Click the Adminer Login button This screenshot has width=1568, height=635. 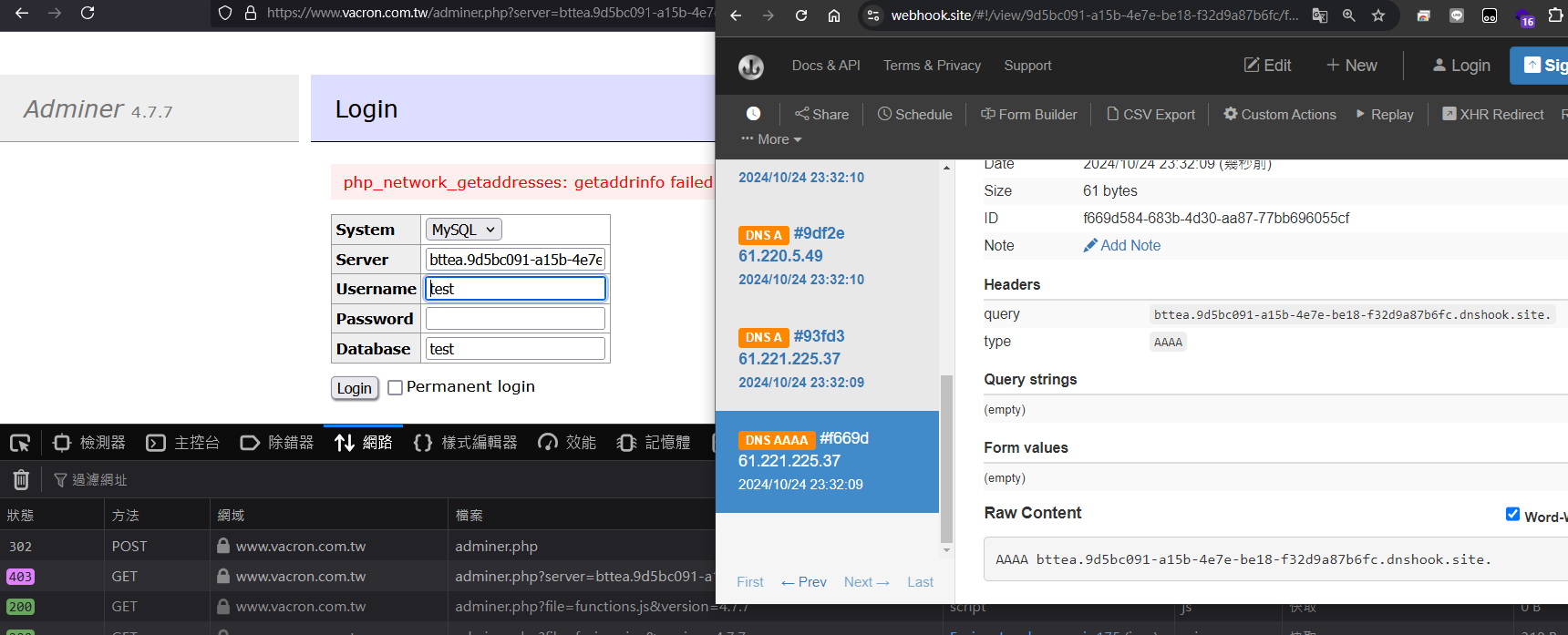pyautogui.click(x=355, y=388)
